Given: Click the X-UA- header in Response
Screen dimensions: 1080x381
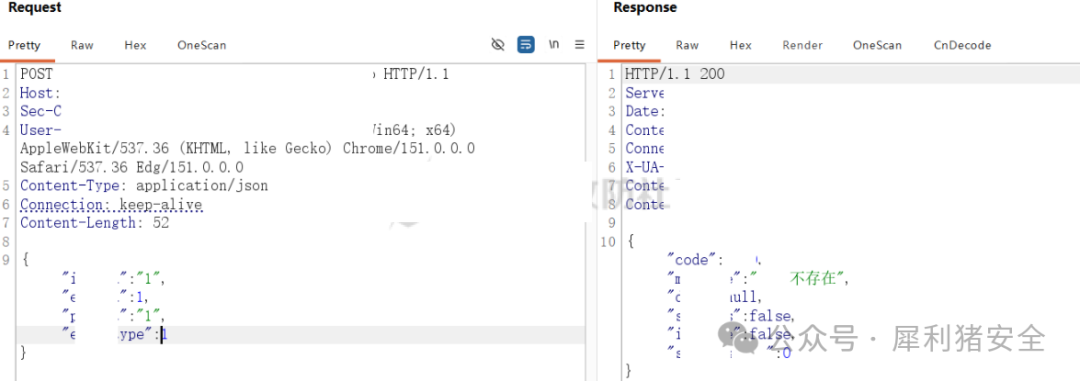Looking at the screenshot, I should point(645,167).
